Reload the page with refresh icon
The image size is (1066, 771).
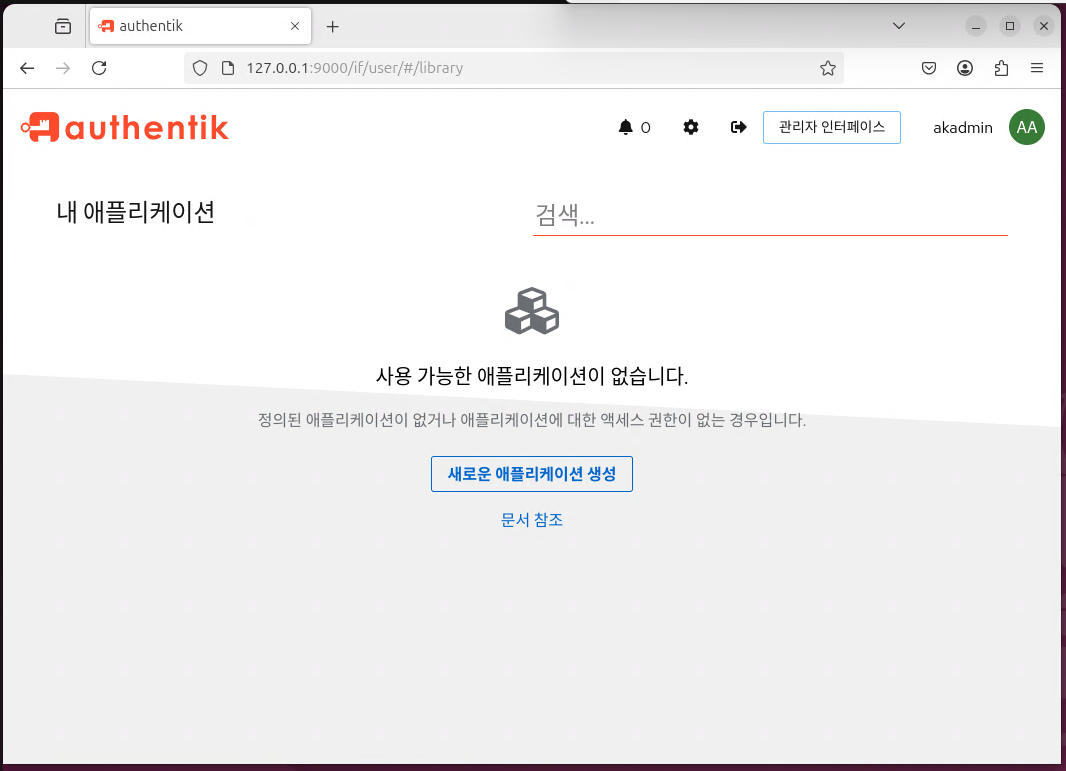[x=99, y=68]
